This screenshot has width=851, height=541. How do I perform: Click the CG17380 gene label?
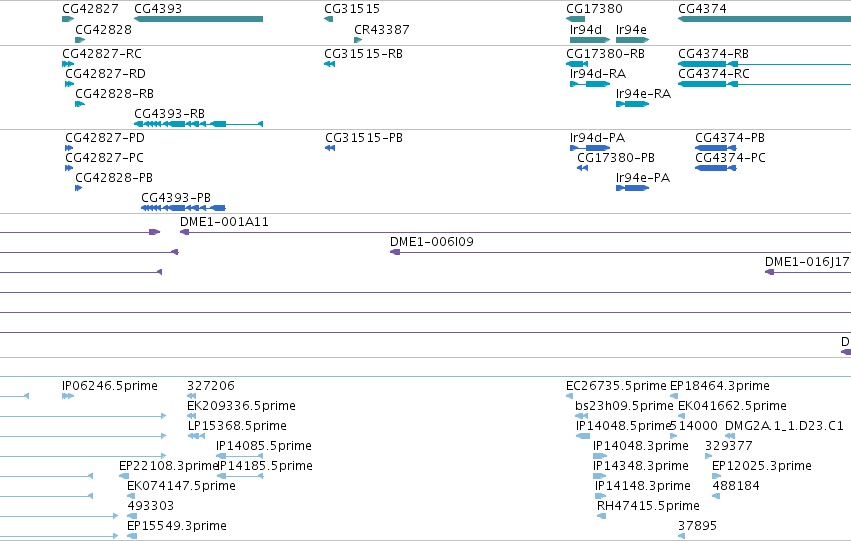[x=594, y=9]
